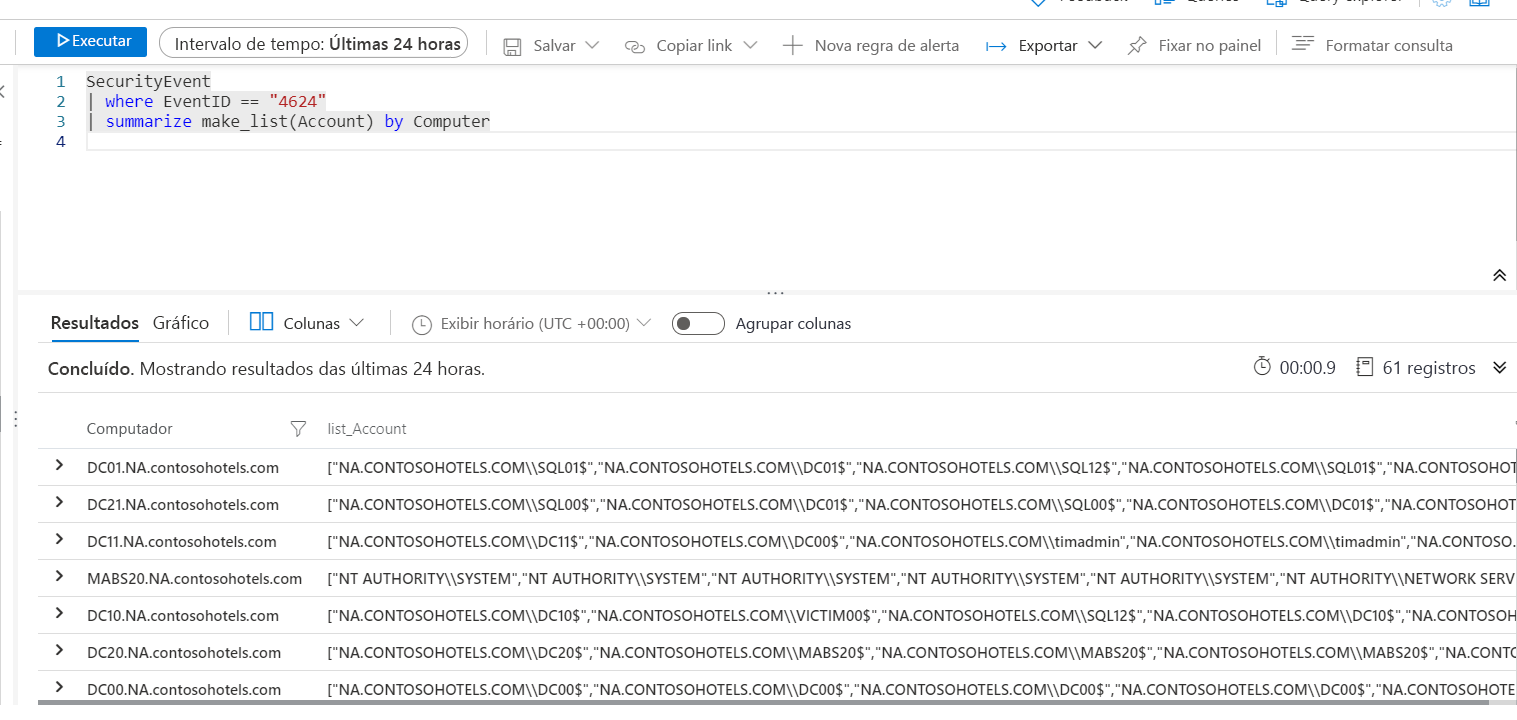1517x720 pixels.
Task: Click the Formatar consulta lines icon
Action: 1302,44
